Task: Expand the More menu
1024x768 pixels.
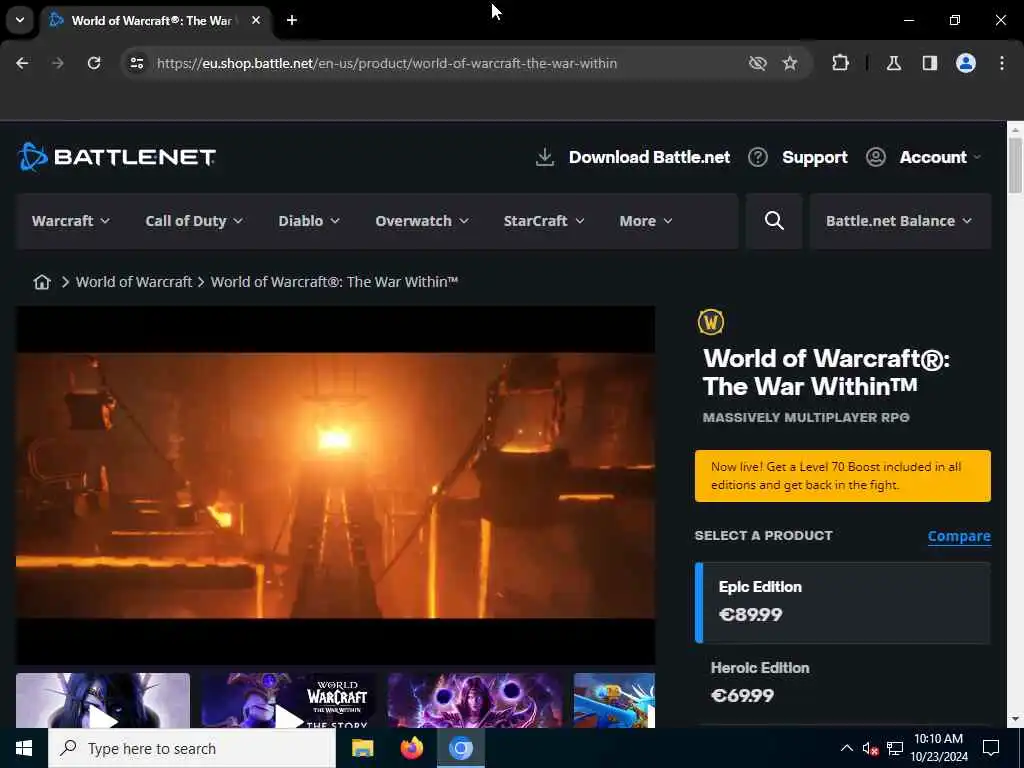Action: [645, 221]
